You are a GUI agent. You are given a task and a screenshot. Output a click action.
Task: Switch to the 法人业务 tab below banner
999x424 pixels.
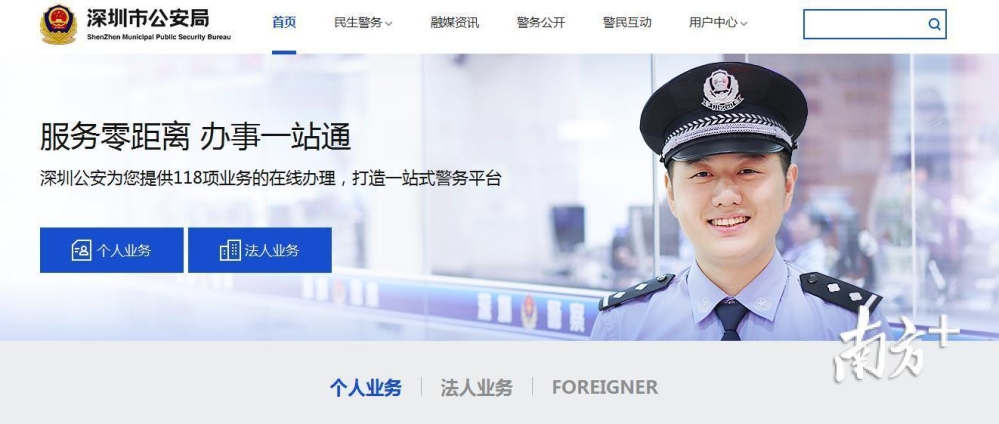point(477,388)
